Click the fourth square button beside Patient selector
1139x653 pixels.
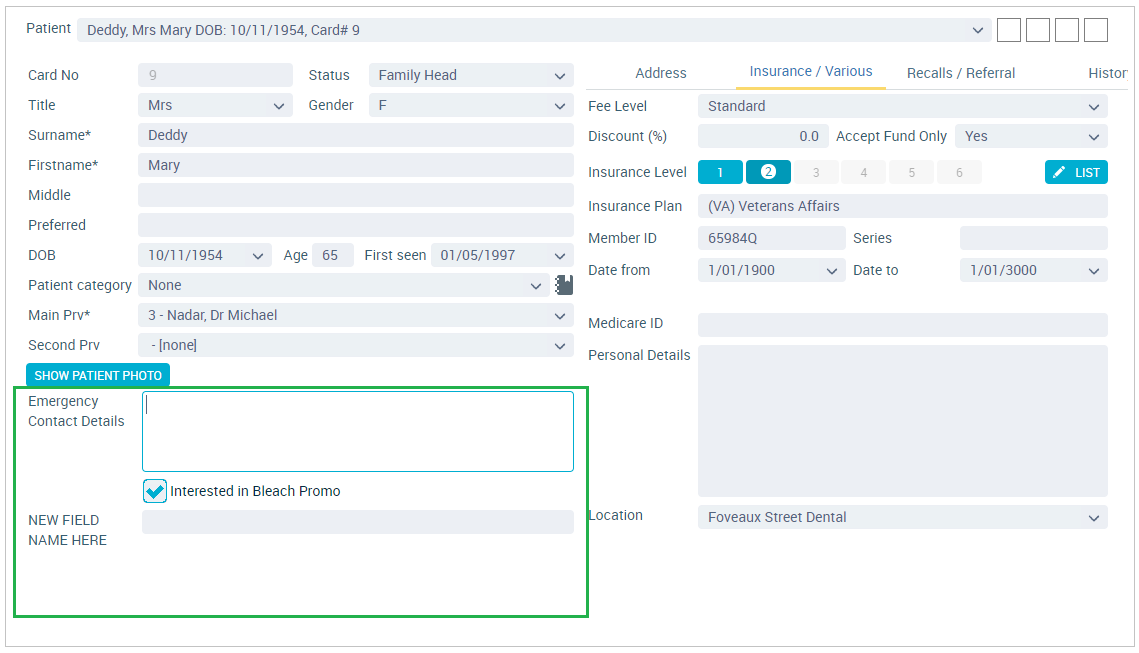[x=1095, y=31]
